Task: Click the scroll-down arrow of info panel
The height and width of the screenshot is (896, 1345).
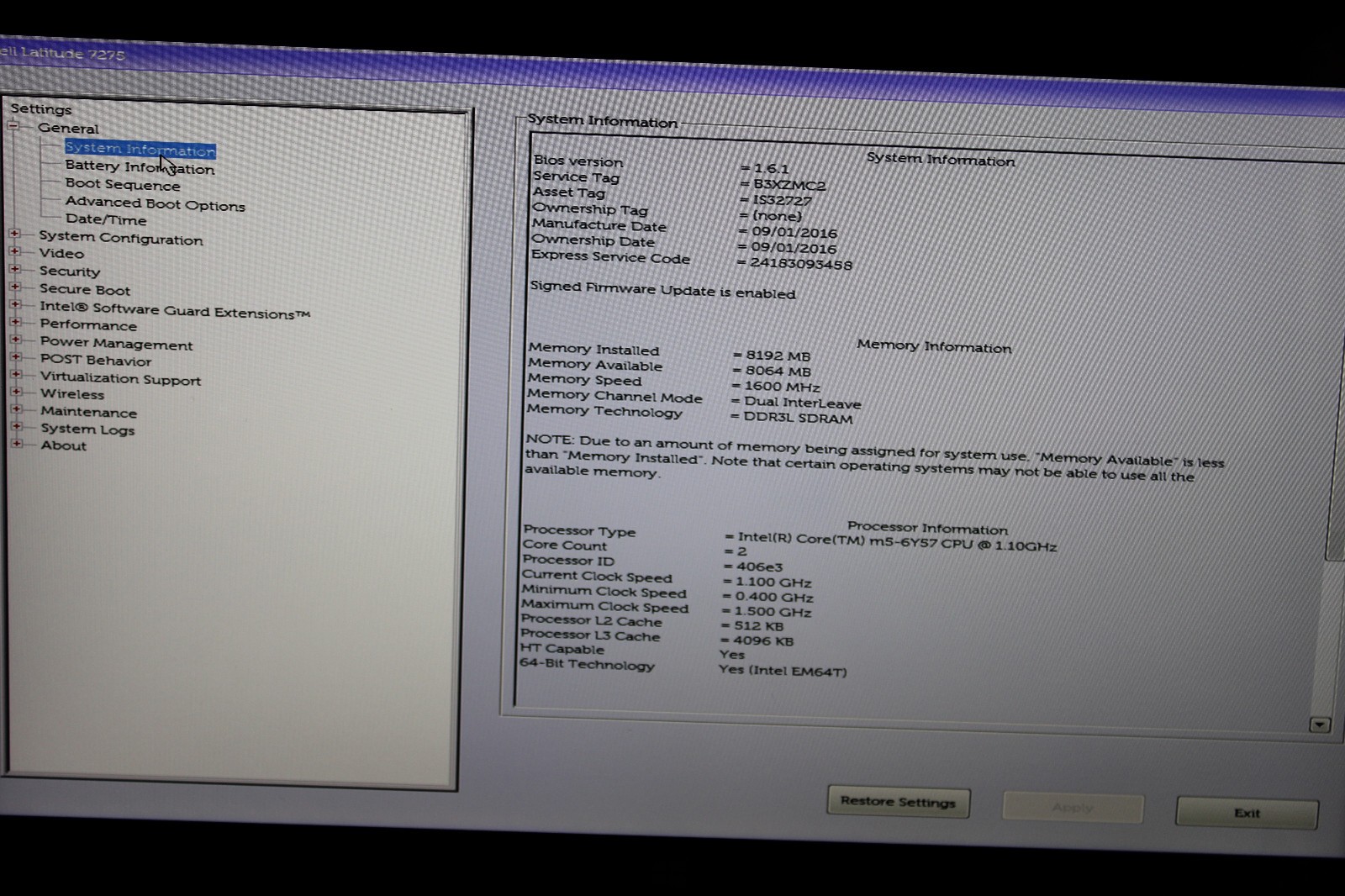Action: coord(1320,725)
